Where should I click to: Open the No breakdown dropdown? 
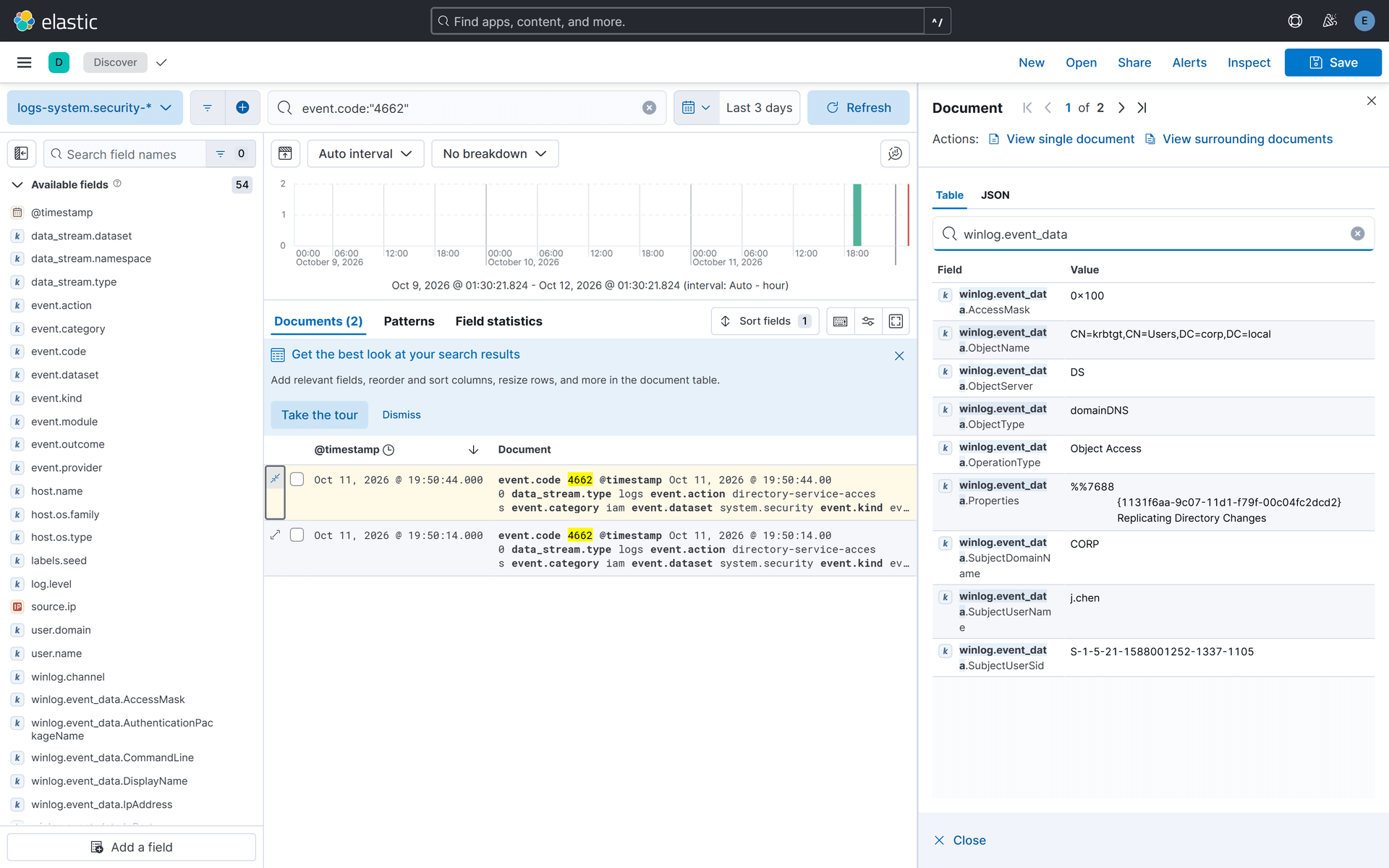[495, 153]
